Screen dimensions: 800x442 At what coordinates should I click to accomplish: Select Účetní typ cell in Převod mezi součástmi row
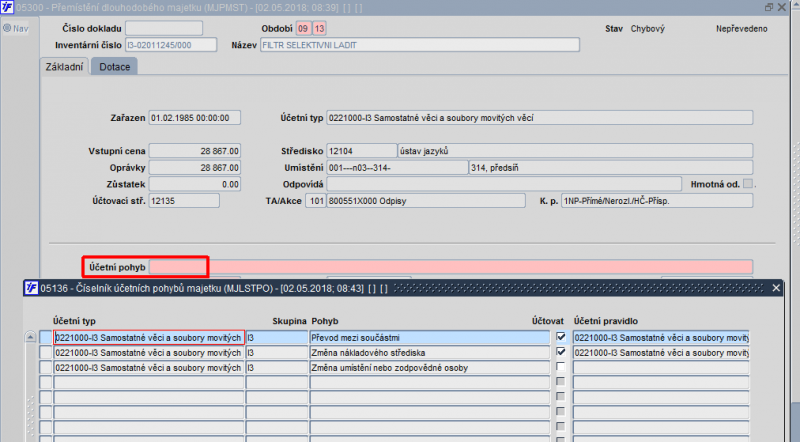coord(149,338)
